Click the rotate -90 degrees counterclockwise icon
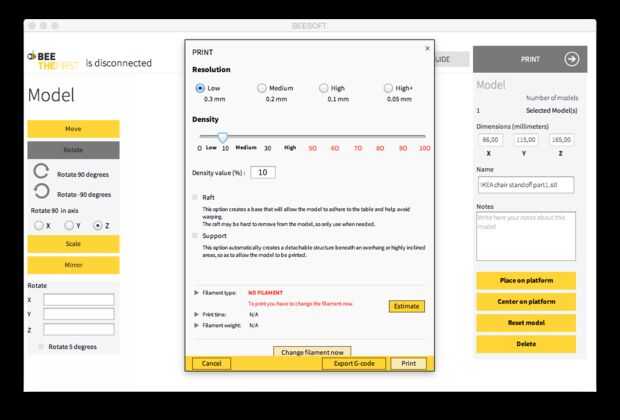The height and width of the screenshot is (420, 620). pyautogui.click(x=41, y=191)
